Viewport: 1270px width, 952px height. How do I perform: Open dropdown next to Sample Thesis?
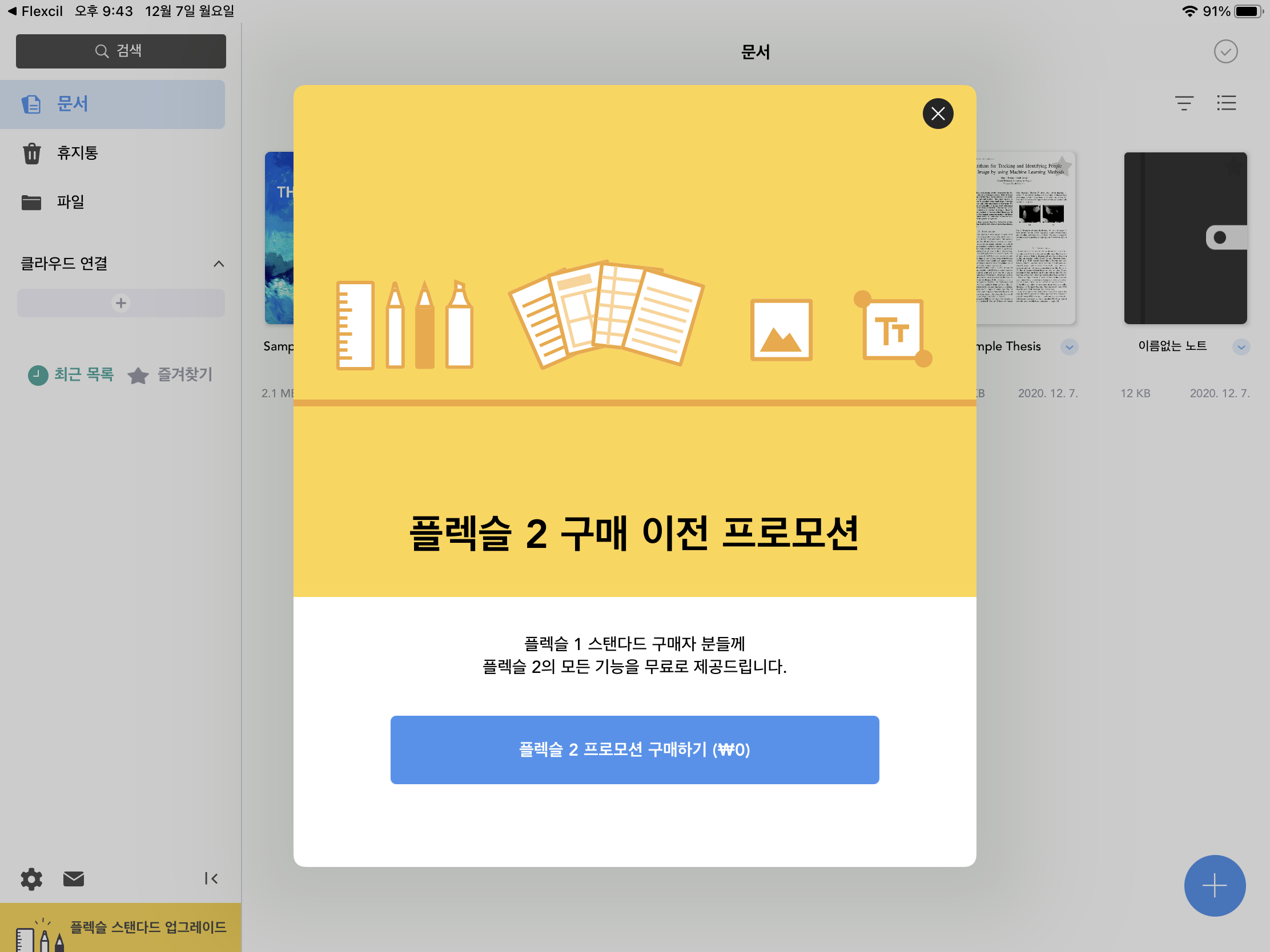[x=1069, y=347]
